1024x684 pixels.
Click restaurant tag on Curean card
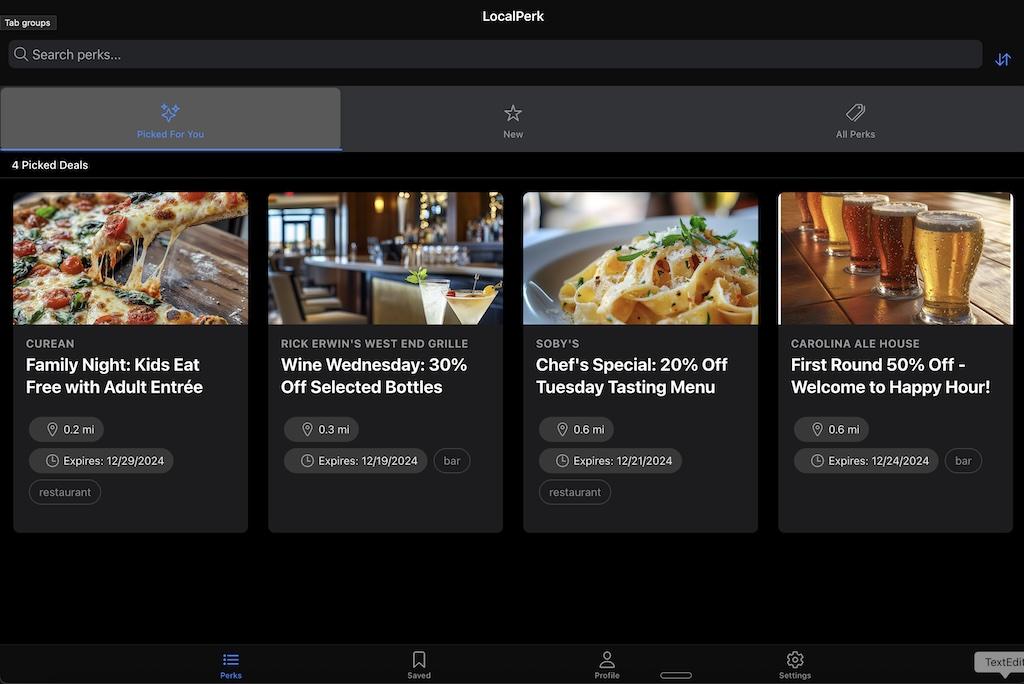coord(65,492)
